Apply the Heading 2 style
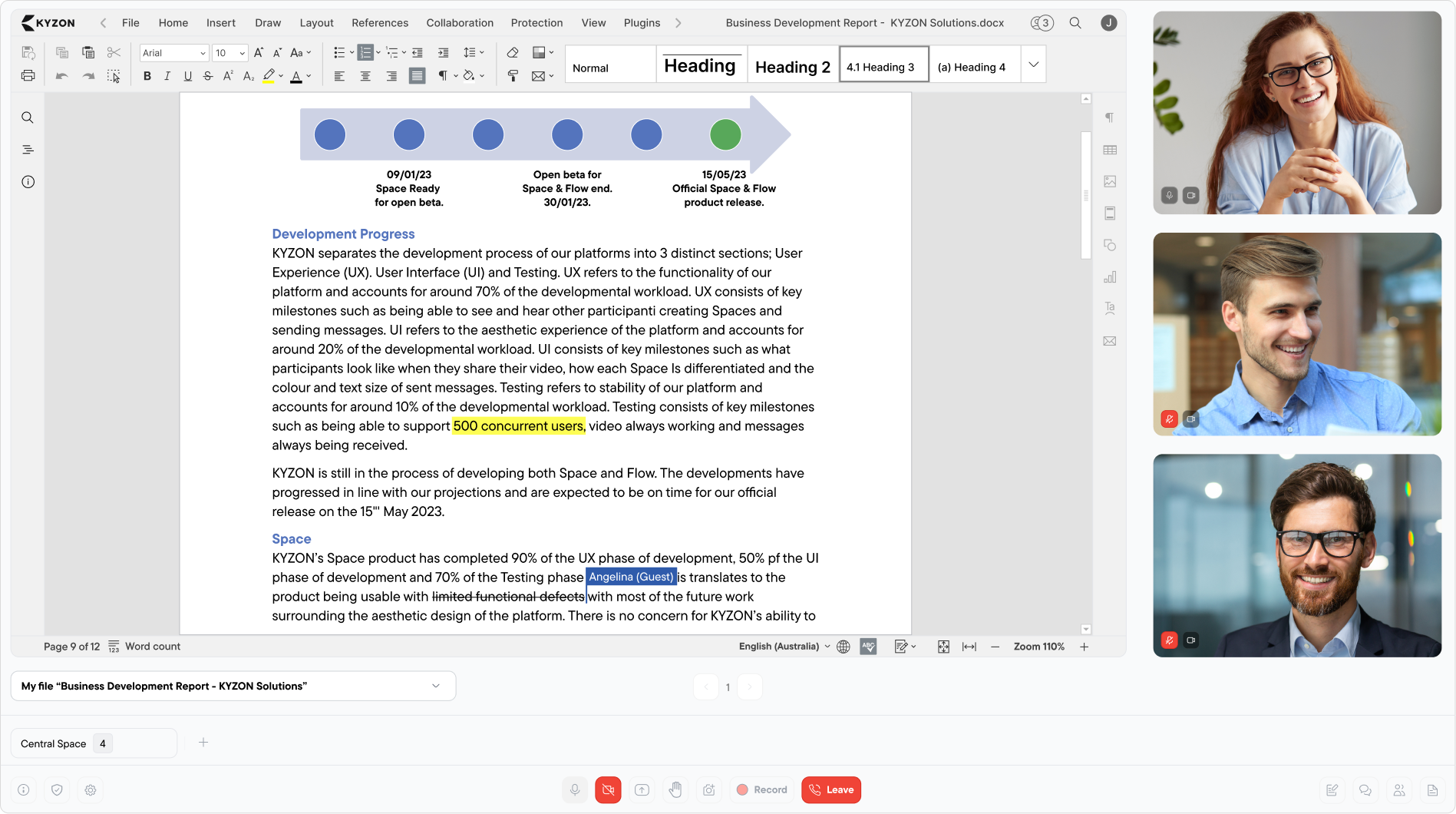The image size is (1456, 814). point(793,65)
